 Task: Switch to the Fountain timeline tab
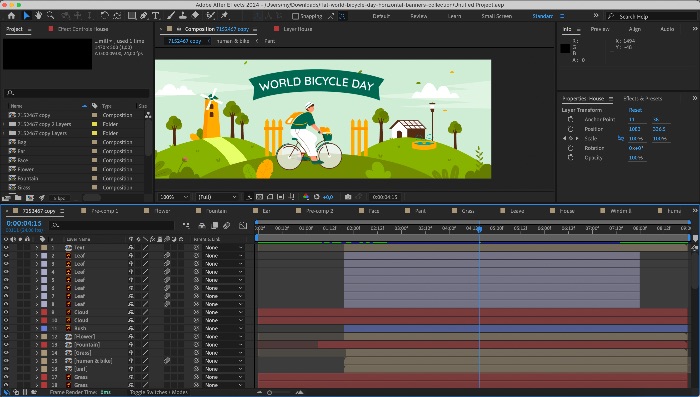pyautogui.click(x=217, y=211)
